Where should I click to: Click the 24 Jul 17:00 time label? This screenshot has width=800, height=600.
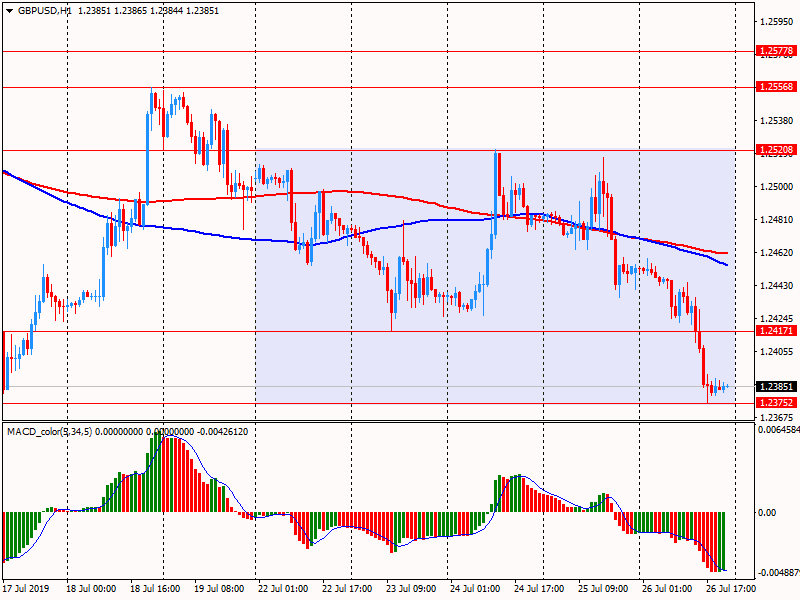point(539,589)
